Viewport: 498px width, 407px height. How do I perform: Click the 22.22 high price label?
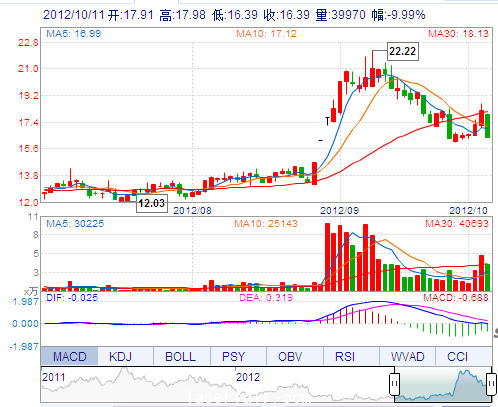(x=403, y=51)
